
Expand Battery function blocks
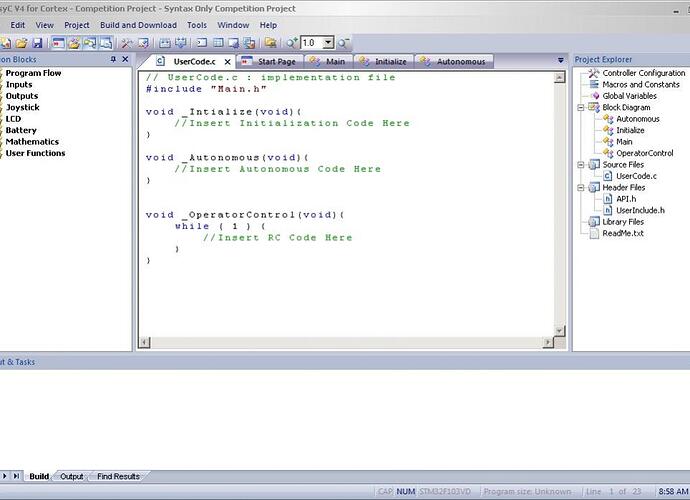click(21, 130)
